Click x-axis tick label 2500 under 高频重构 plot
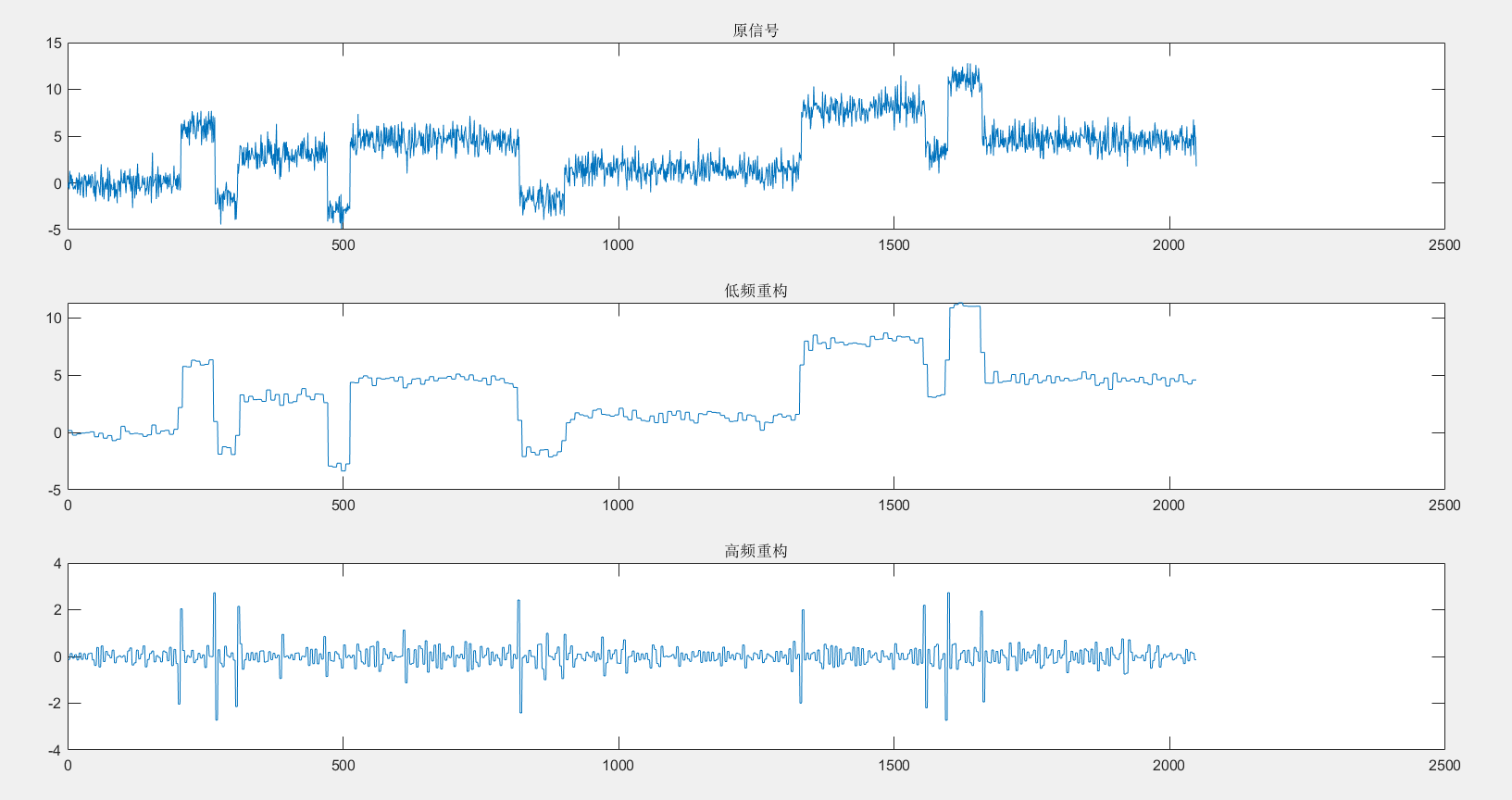Image resolution: width=1512 pixels, height=800 pixels. 1444,766
